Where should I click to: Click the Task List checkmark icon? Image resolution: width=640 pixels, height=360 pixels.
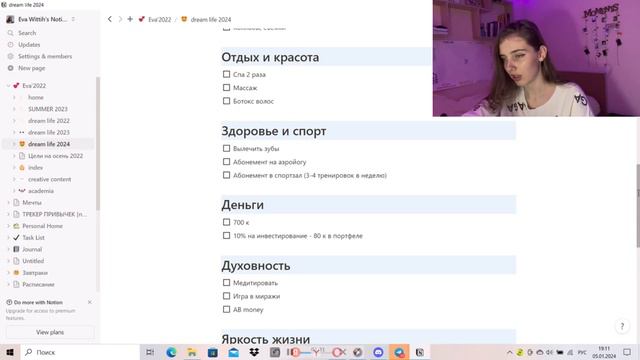16,238
